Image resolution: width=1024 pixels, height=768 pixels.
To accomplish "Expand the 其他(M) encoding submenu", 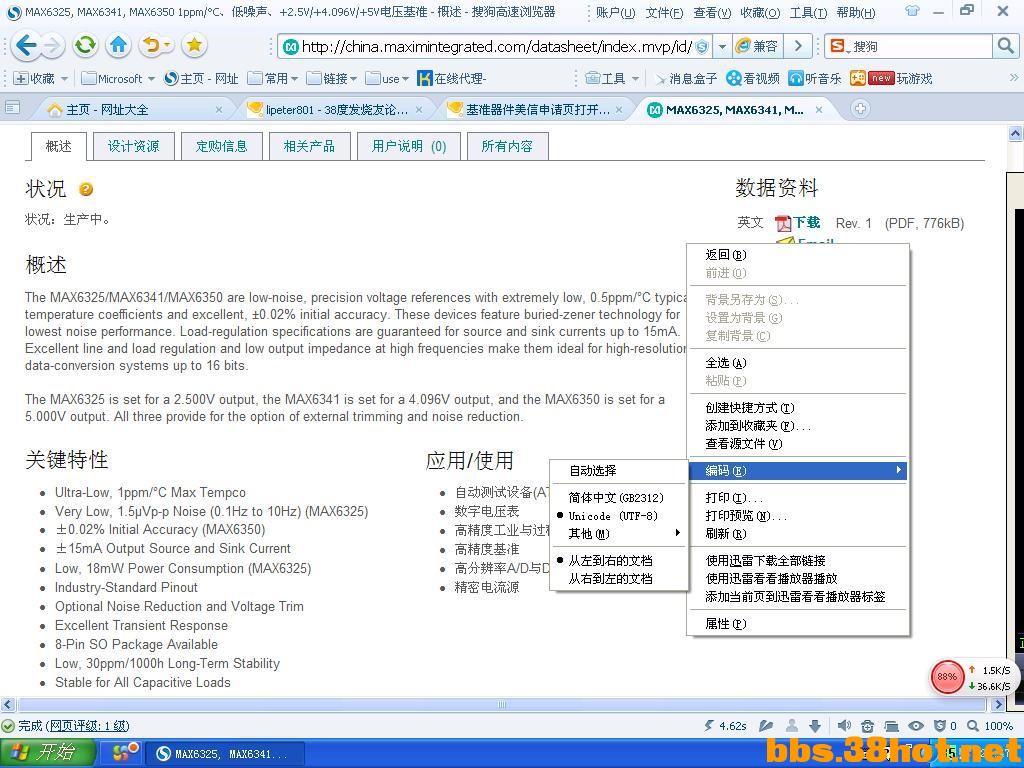I will click(x=619, y=534).
